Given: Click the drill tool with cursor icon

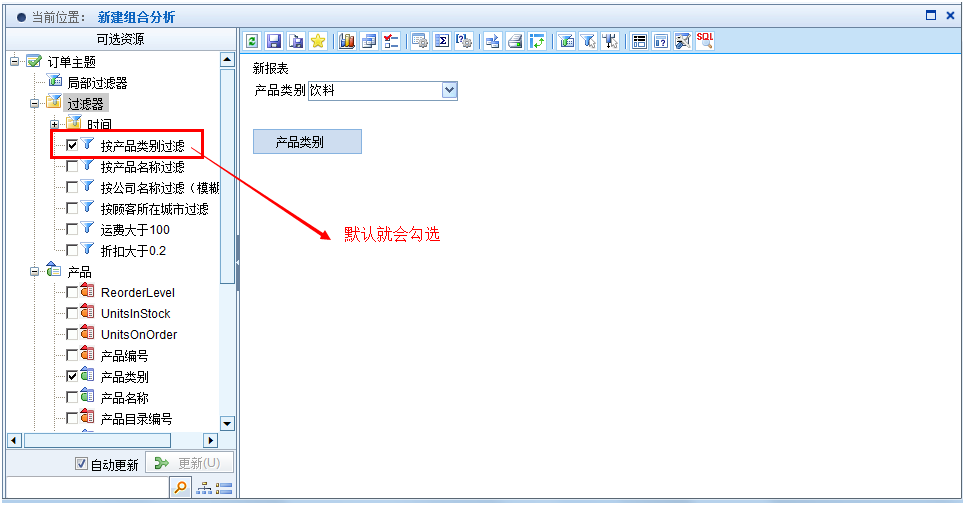Looking at the screenshot, I should [610, 41].
